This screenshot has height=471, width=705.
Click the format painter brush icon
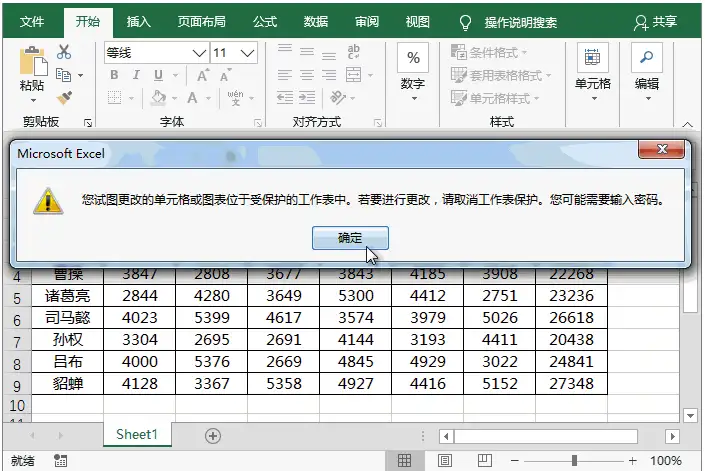coord(64,98)
